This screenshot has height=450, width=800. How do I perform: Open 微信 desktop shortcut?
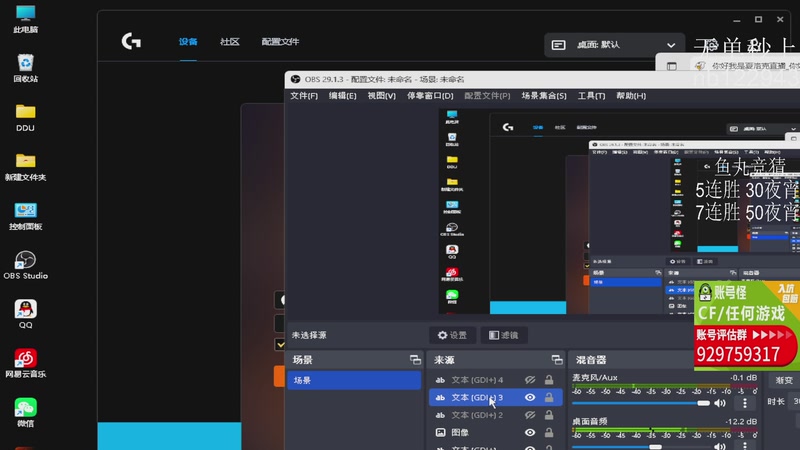coord(25,413)
